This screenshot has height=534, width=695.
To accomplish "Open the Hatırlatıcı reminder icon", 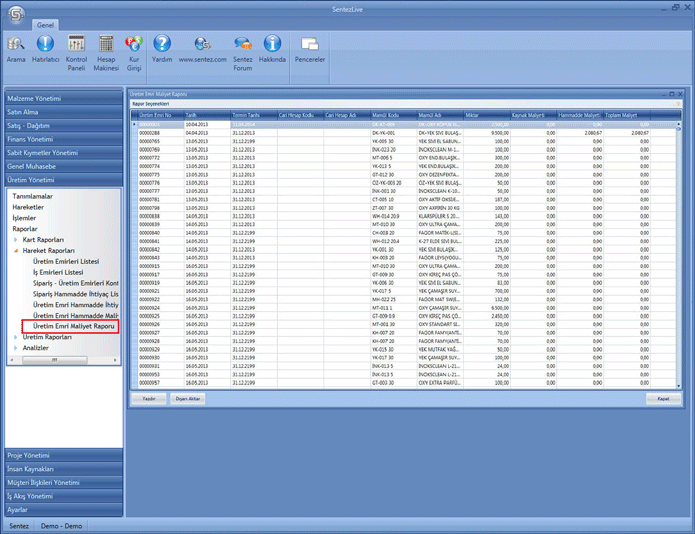I will tap(45, 50).
